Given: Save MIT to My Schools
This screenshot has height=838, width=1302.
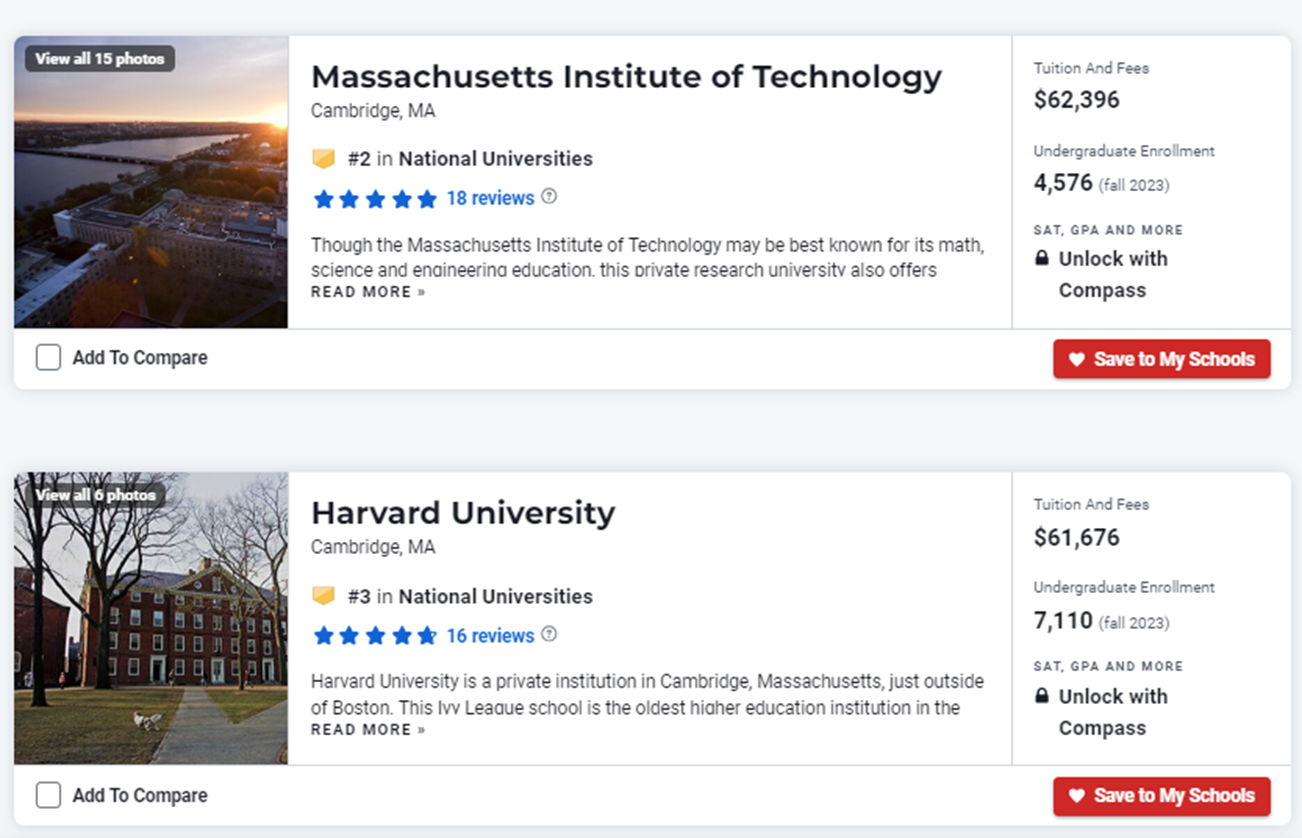Looking at the screenshot, I should (1161, 359).
